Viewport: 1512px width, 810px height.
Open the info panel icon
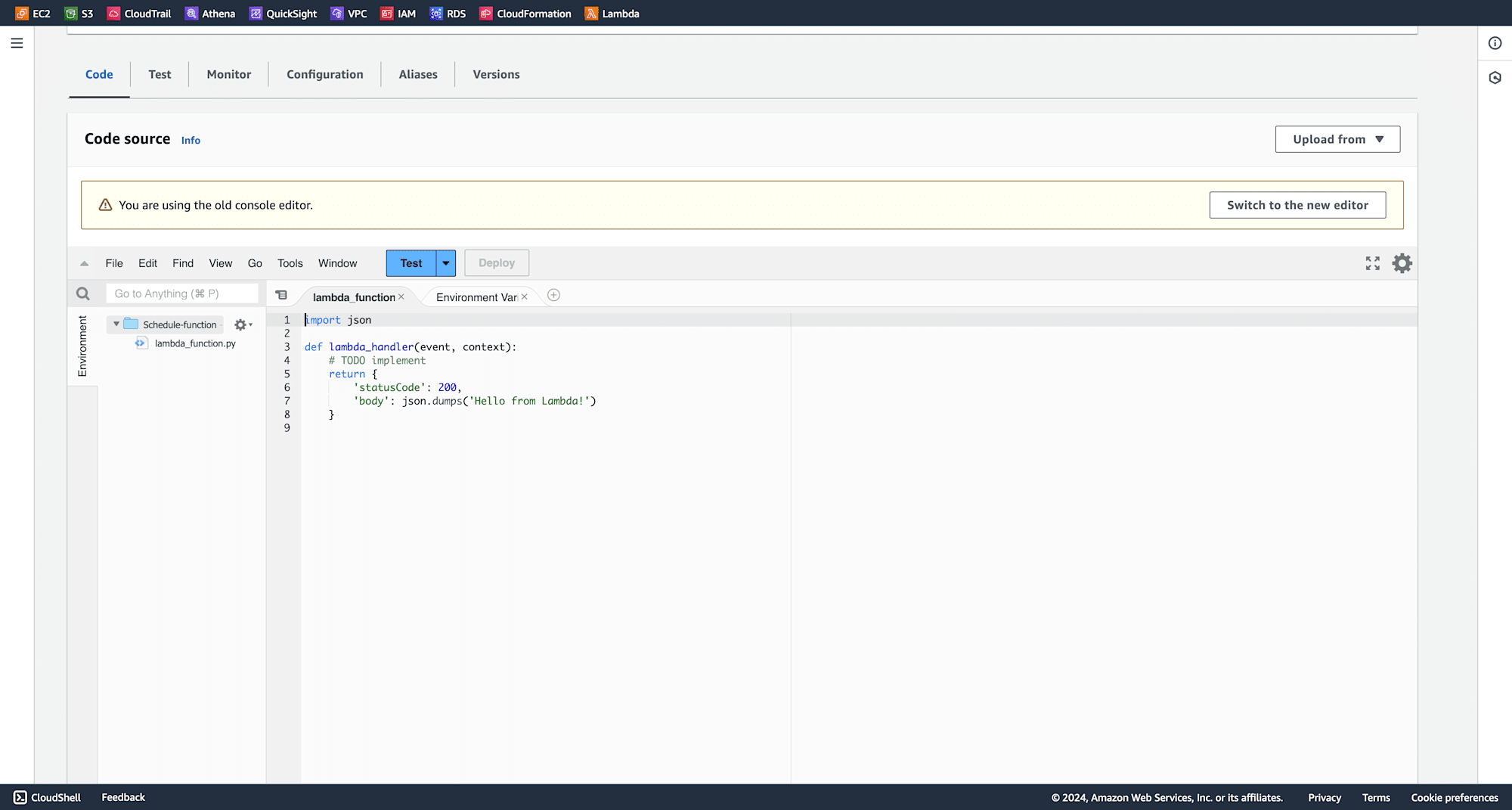(x=1495, y=43)
